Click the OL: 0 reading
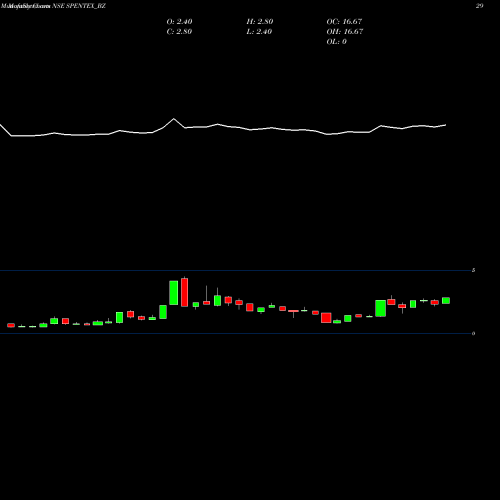This screenshot has width=500, height=500. coord(336,42)
